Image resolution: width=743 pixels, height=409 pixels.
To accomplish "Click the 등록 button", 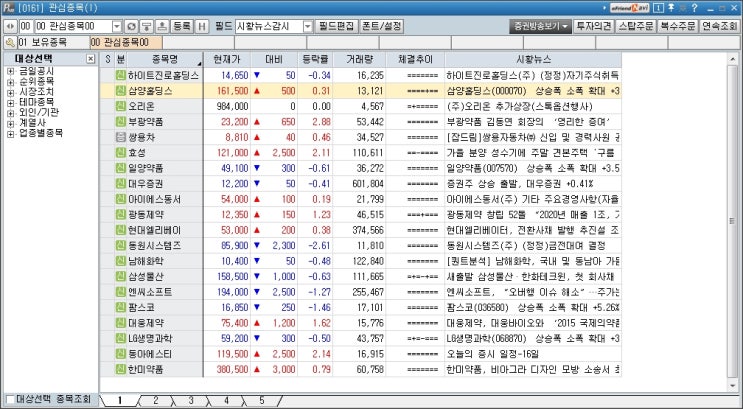I will point(182,26).
